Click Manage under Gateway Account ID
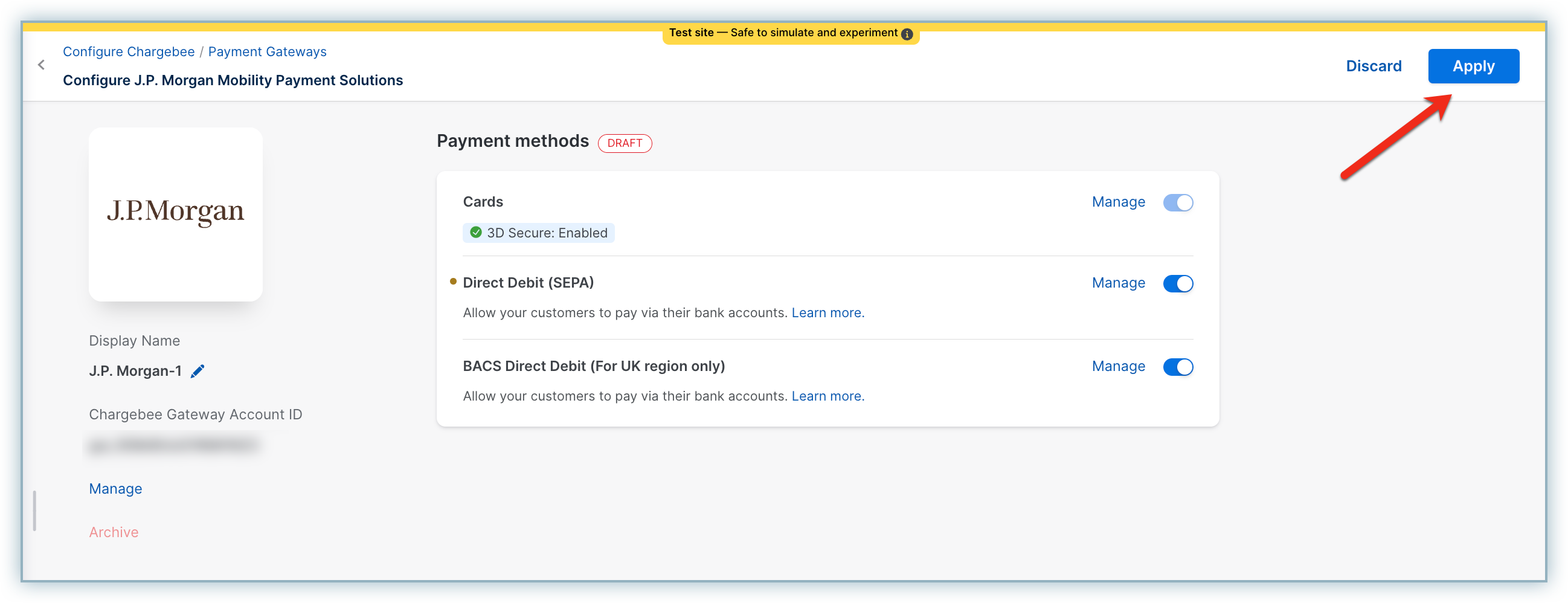 coord(115,488)
